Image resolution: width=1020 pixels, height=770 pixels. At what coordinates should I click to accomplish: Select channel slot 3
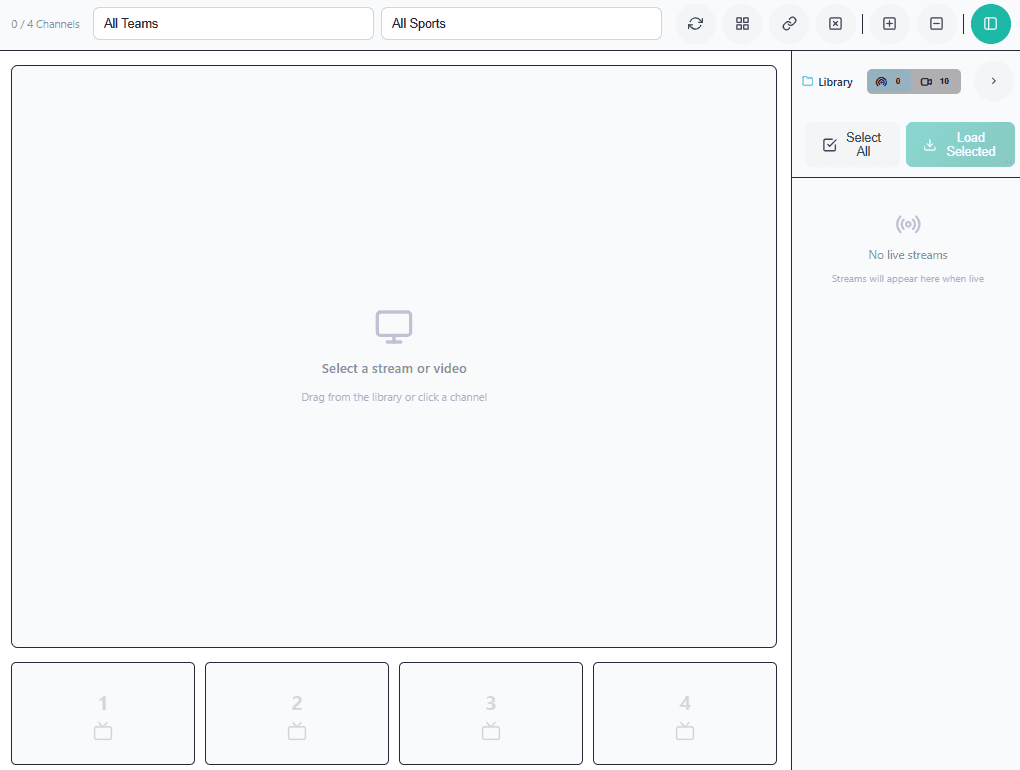[x=491, y=713]
